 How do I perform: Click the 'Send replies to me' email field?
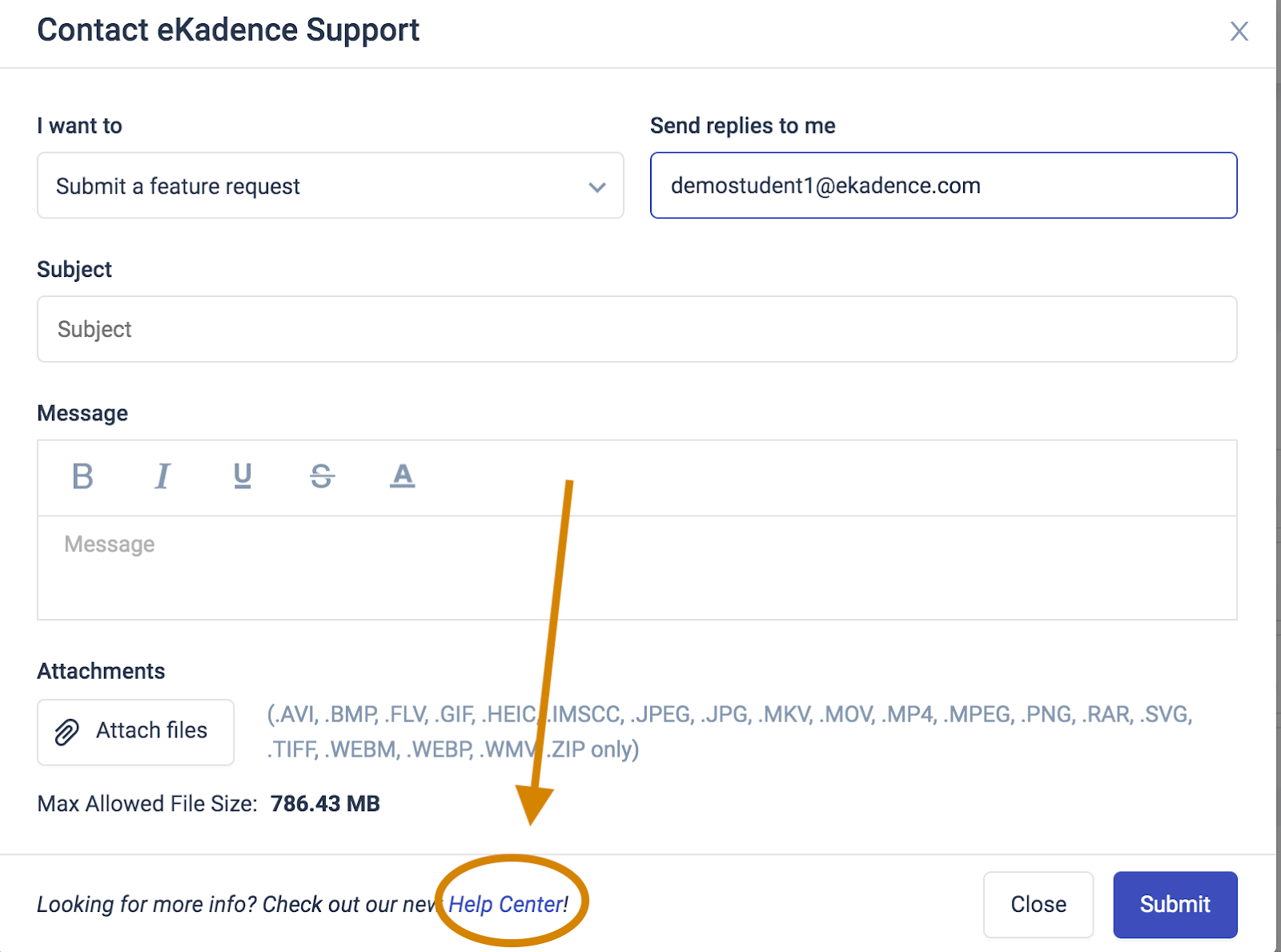coord(943,186)
